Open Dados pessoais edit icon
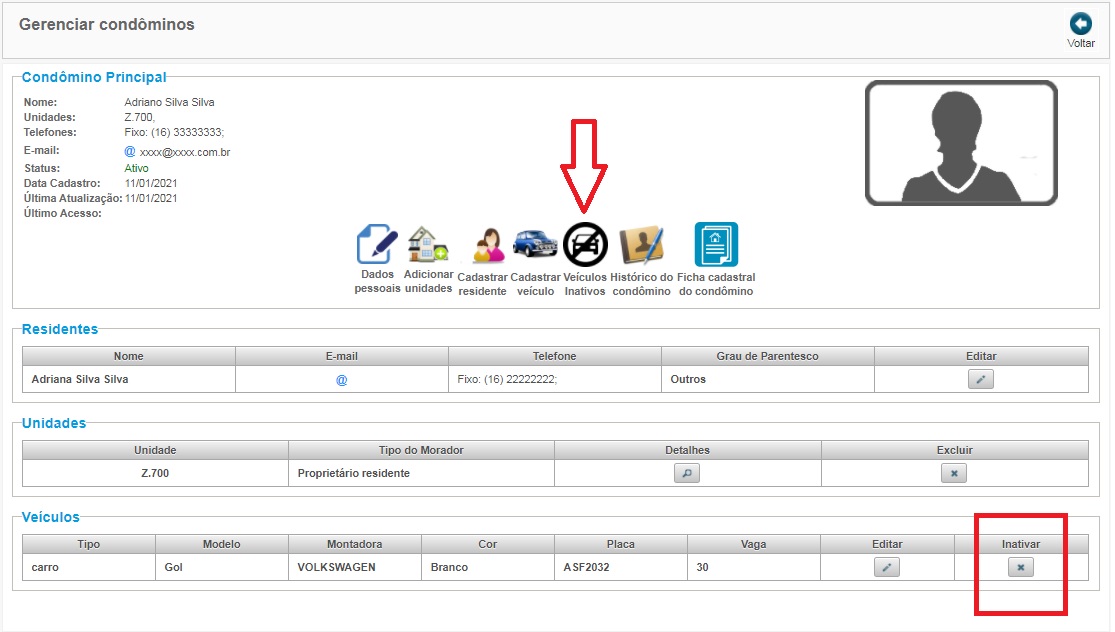Viewport: 1115px width, 632px height. [377, 245]
